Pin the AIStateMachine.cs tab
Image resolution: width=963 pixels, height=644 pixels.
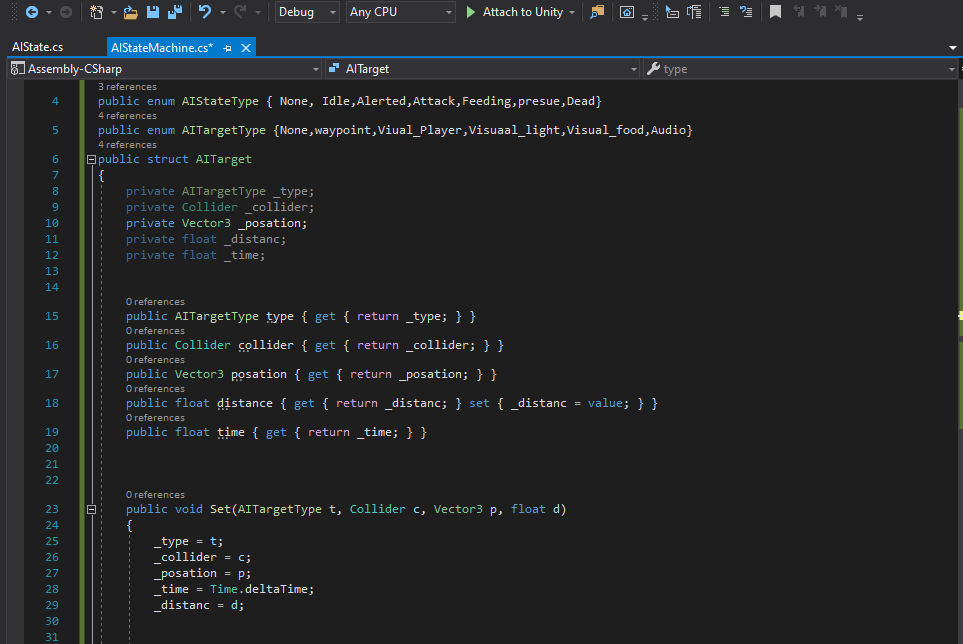pos(227,48)
